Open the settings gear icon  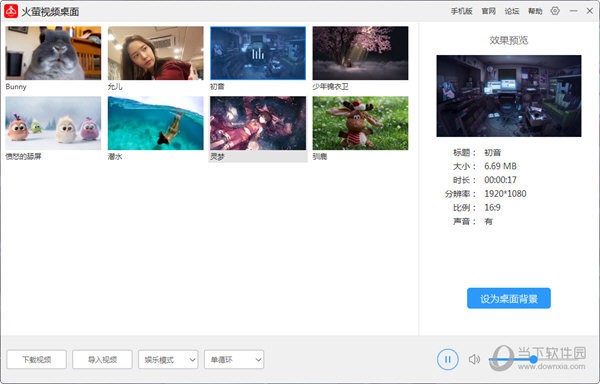point(555,11)
